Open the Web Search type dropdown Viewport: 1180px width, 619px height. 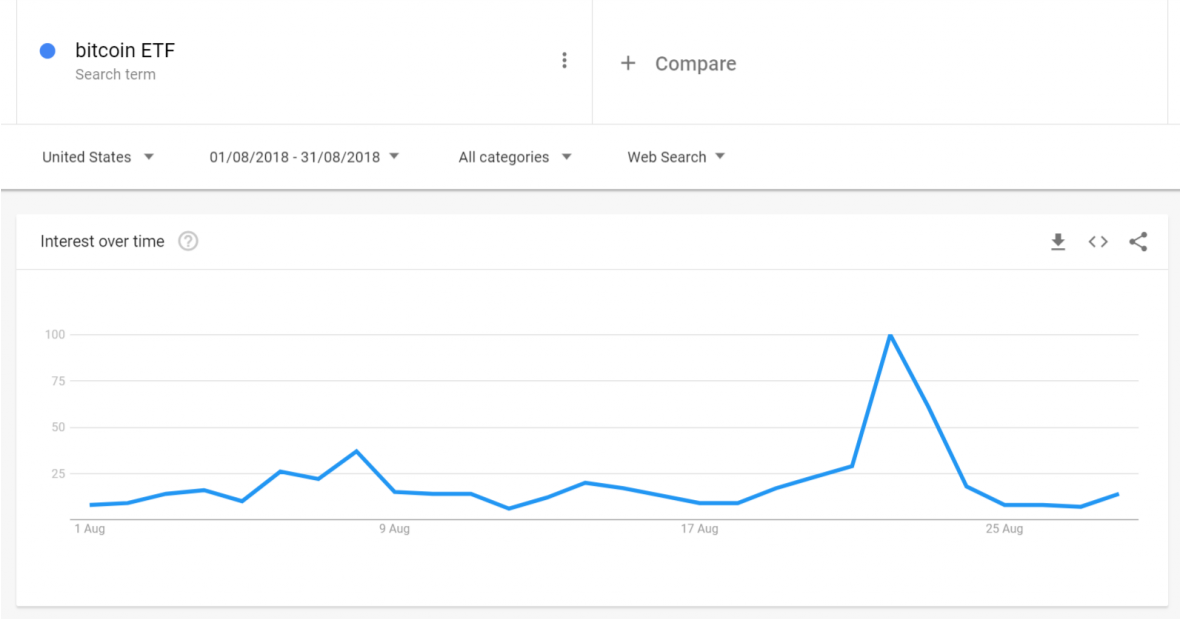pos(676,157)
